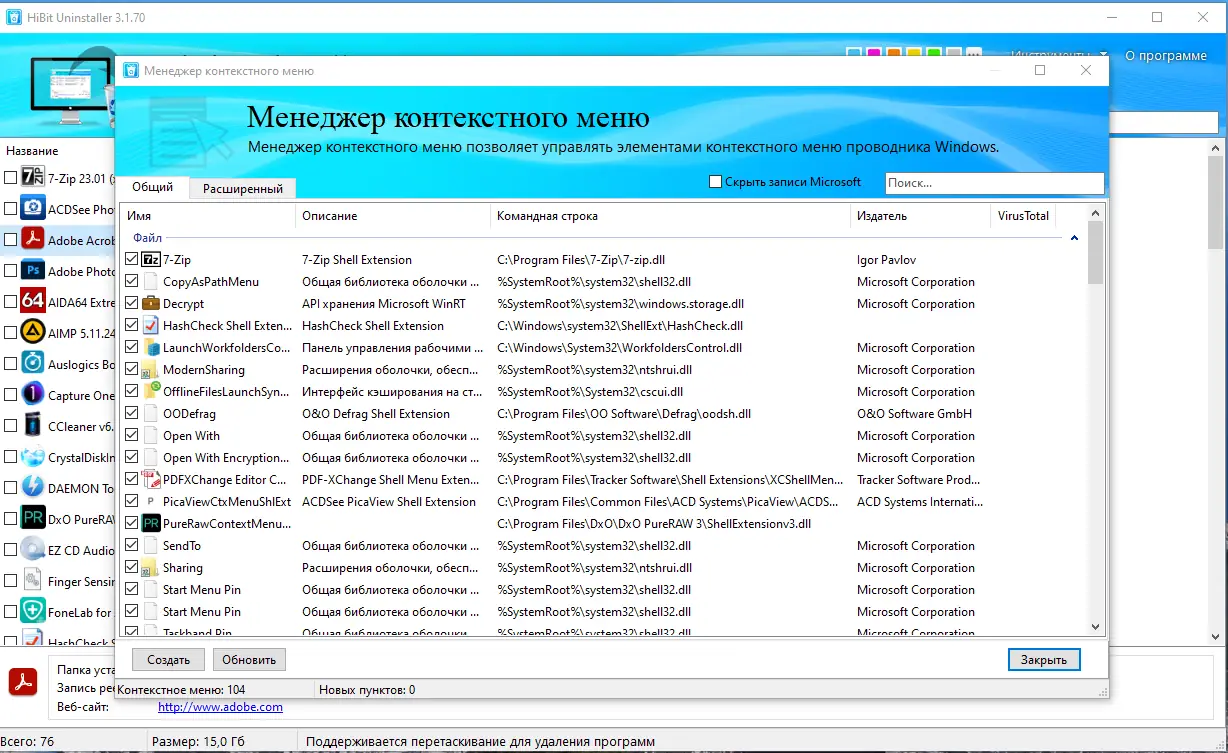Pick the magenta theme color swatch
Image resolution: width=1228 pixels, height=753 pixels.
point(873,53)
